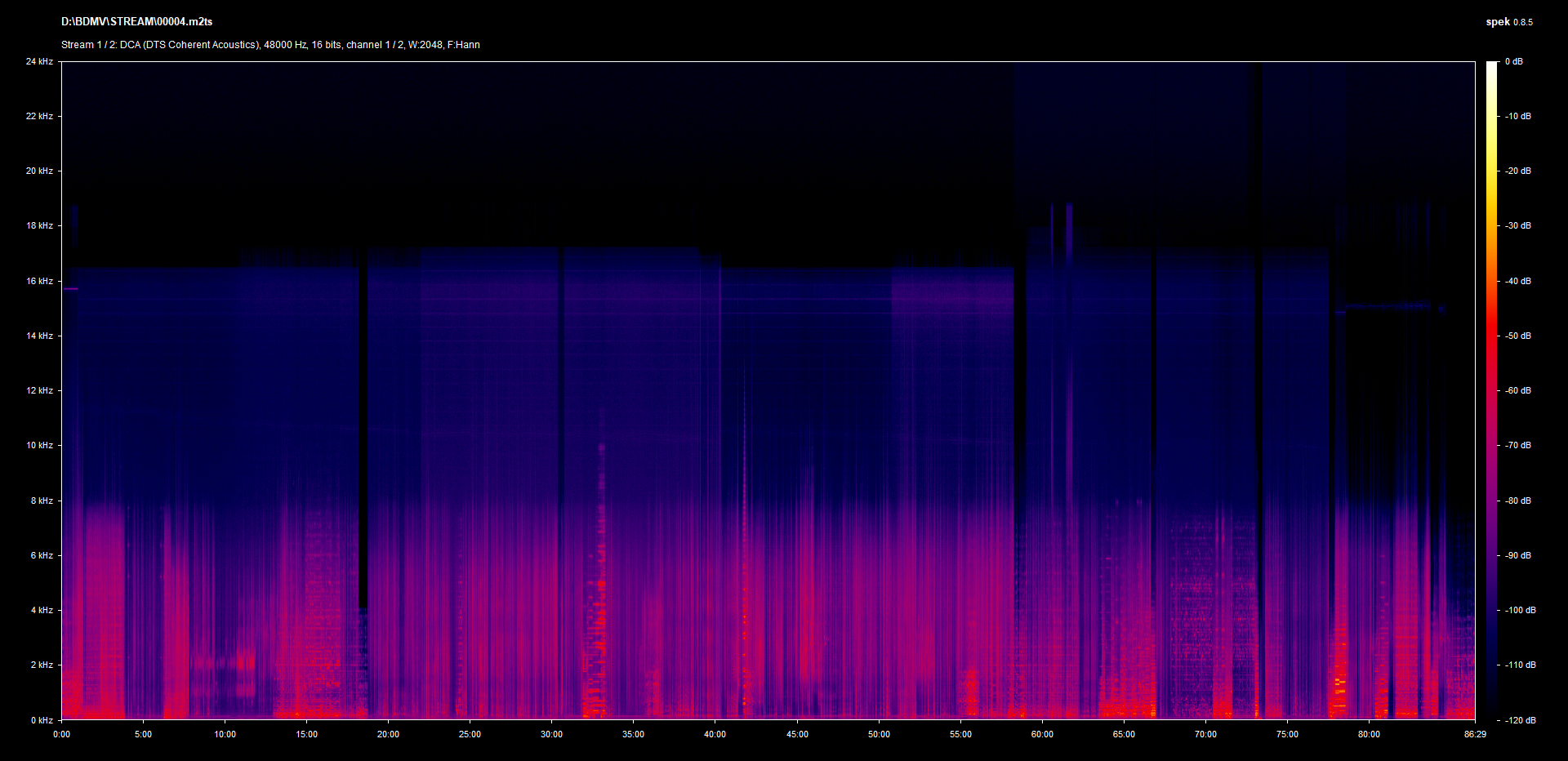Click the file path D:\BDMV\STREAM\00004.m2ts title

[136, 22]
